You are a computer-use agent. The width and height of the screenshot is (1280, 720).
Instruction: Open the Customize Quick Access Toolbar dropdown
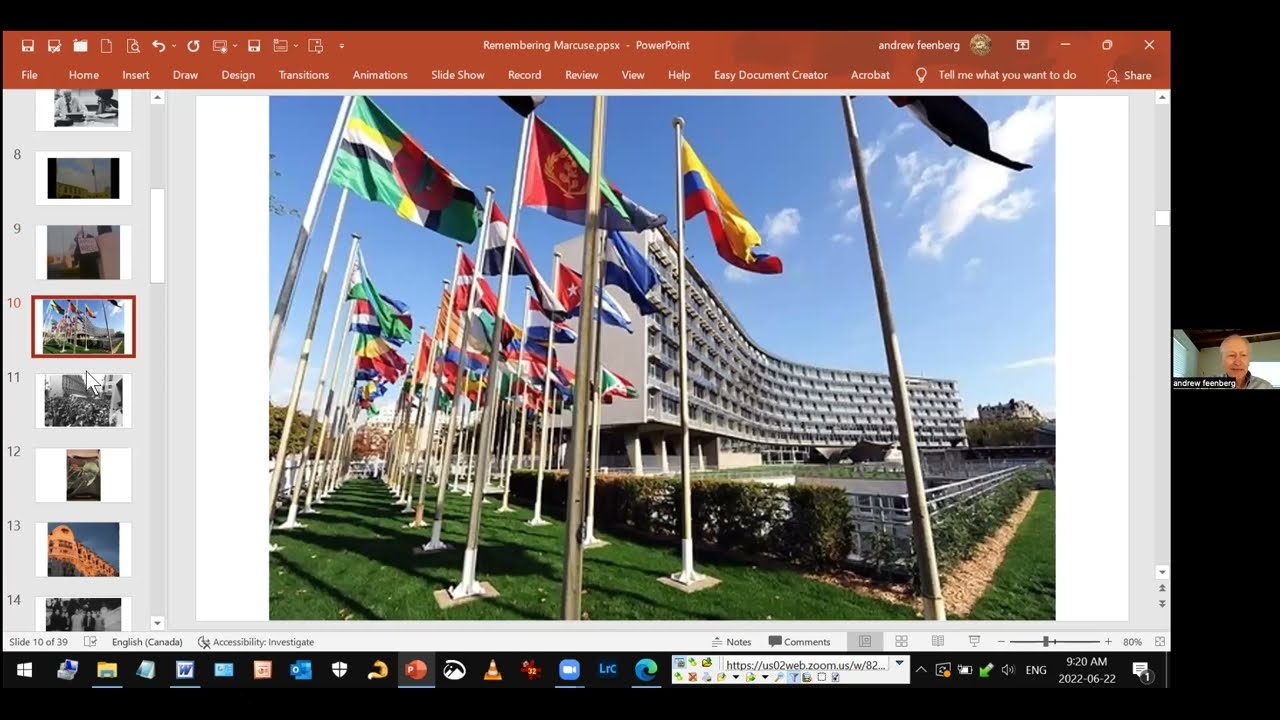[x=341, y=45]
